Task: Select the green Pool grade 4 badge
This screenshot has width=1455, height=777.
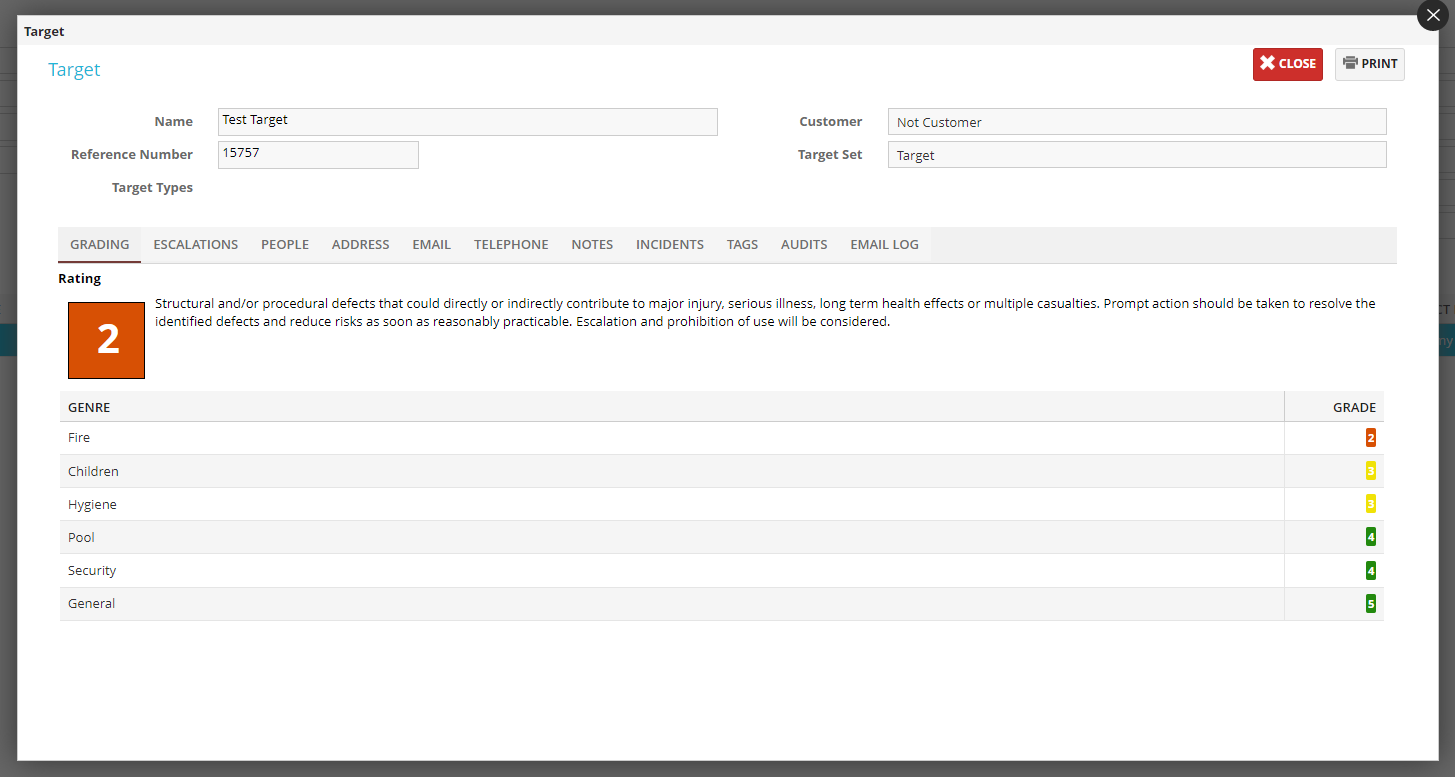Action: (1370, 537)
